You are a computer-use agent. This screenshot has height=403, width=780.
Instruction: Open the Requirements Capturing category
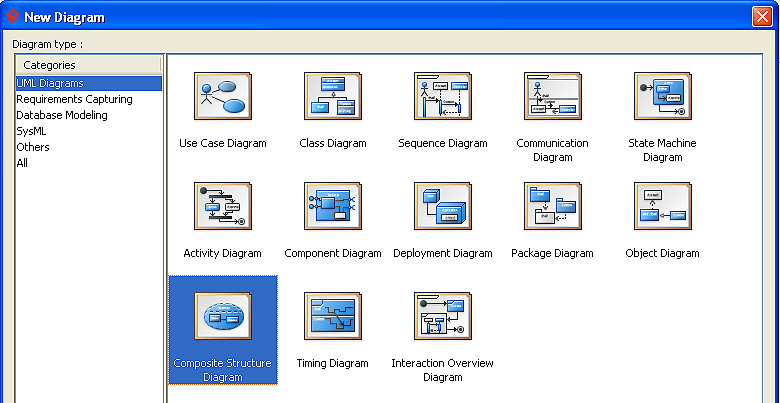(x=74, y=99)
